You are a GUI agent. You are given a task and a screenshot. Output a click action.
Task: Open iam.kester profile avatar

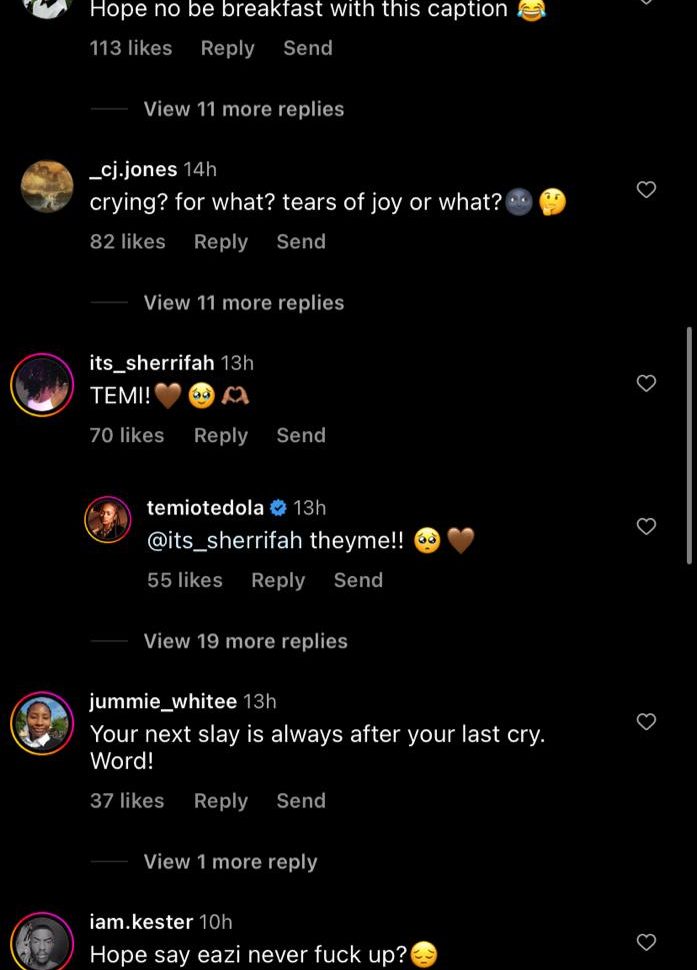click(x=42, y=943)
